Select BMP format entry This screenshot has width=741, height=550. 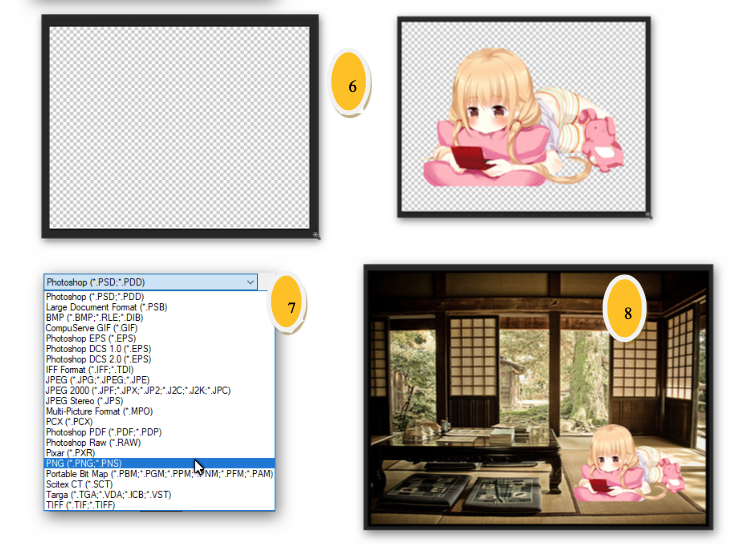pyautogui.click(x=95, y=319)
